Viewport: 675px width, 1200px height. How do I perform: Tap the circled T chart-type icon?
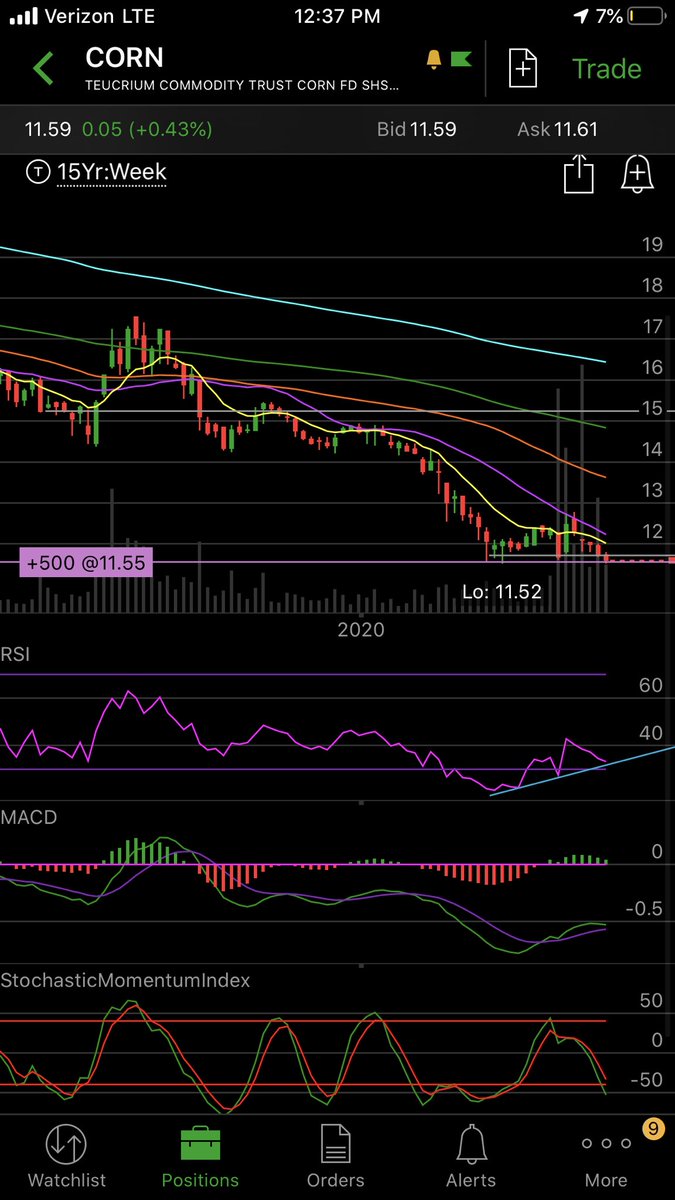tap(38, 173)
